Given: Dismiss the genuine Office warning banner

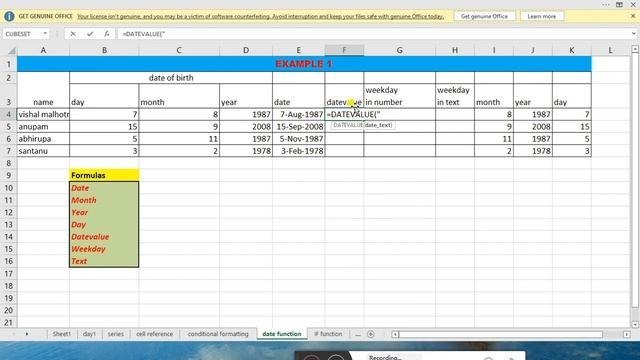Looking at the screenshot, I should [x=633, y=16].
